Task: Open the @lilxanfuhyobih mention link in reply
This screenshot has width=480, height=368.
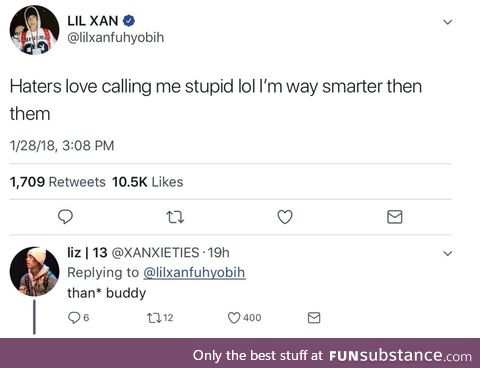Action: pyautogui.click(x=194, y=273)
